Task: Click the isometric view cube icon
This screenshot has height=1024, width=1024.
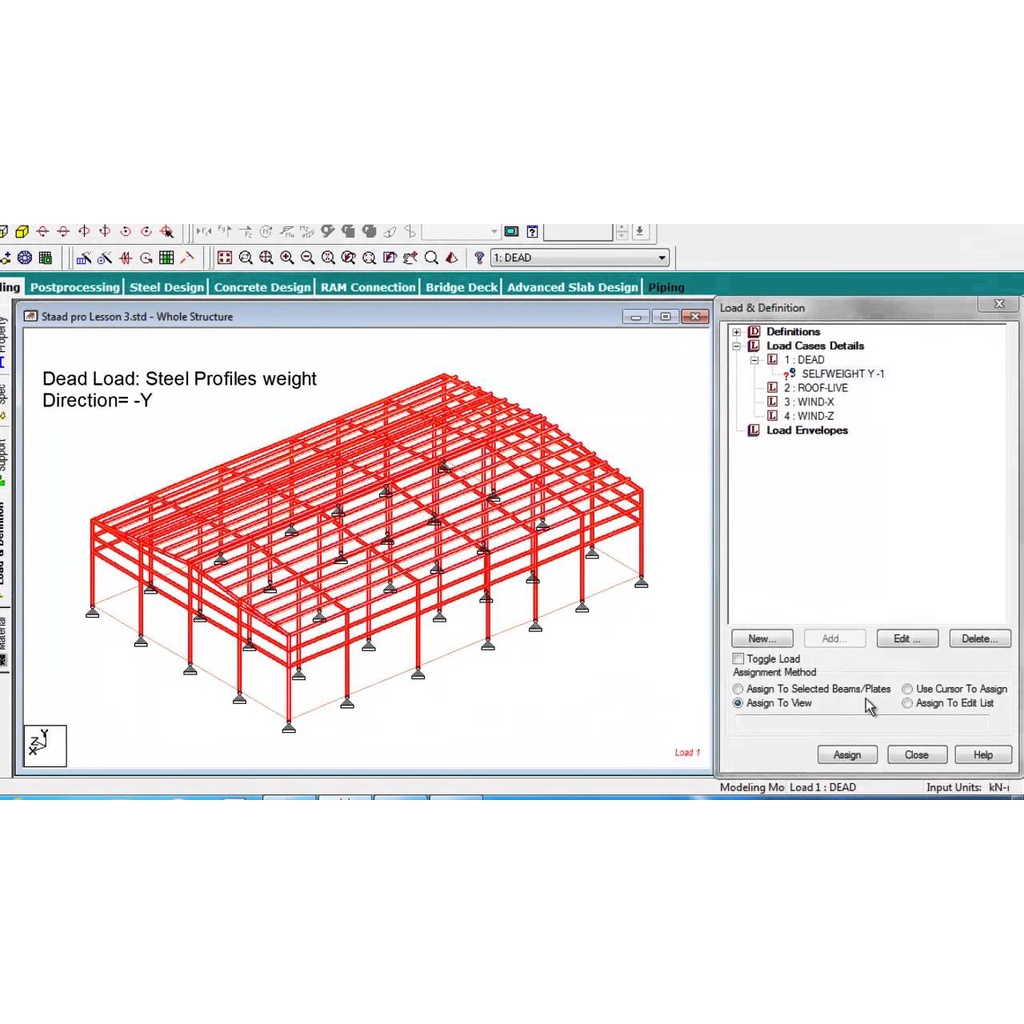Action: 22,232
